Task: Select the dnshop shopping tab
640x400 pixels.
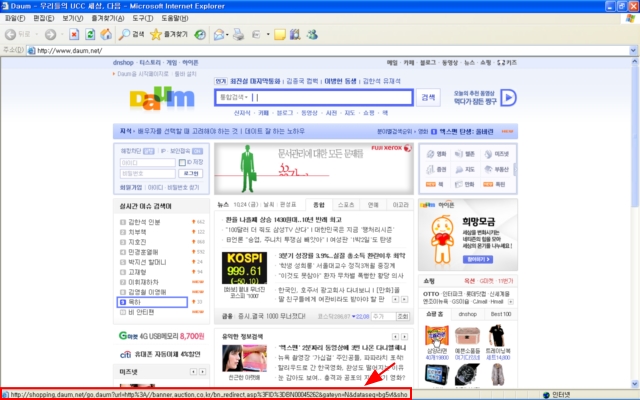Action: 468,314
